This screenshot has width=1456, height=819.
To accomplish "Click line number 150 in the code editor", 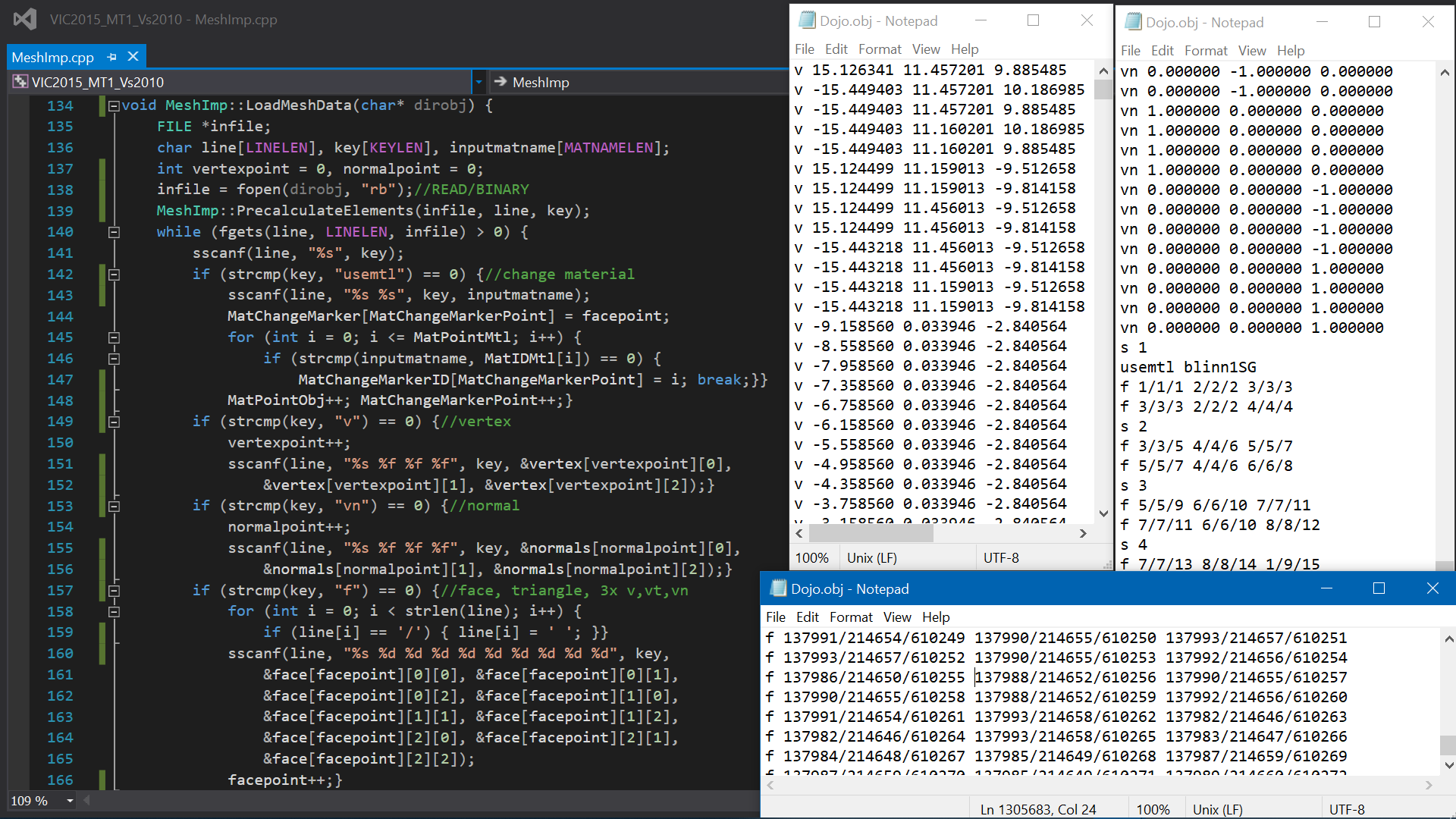I will [x=60, y=443].
